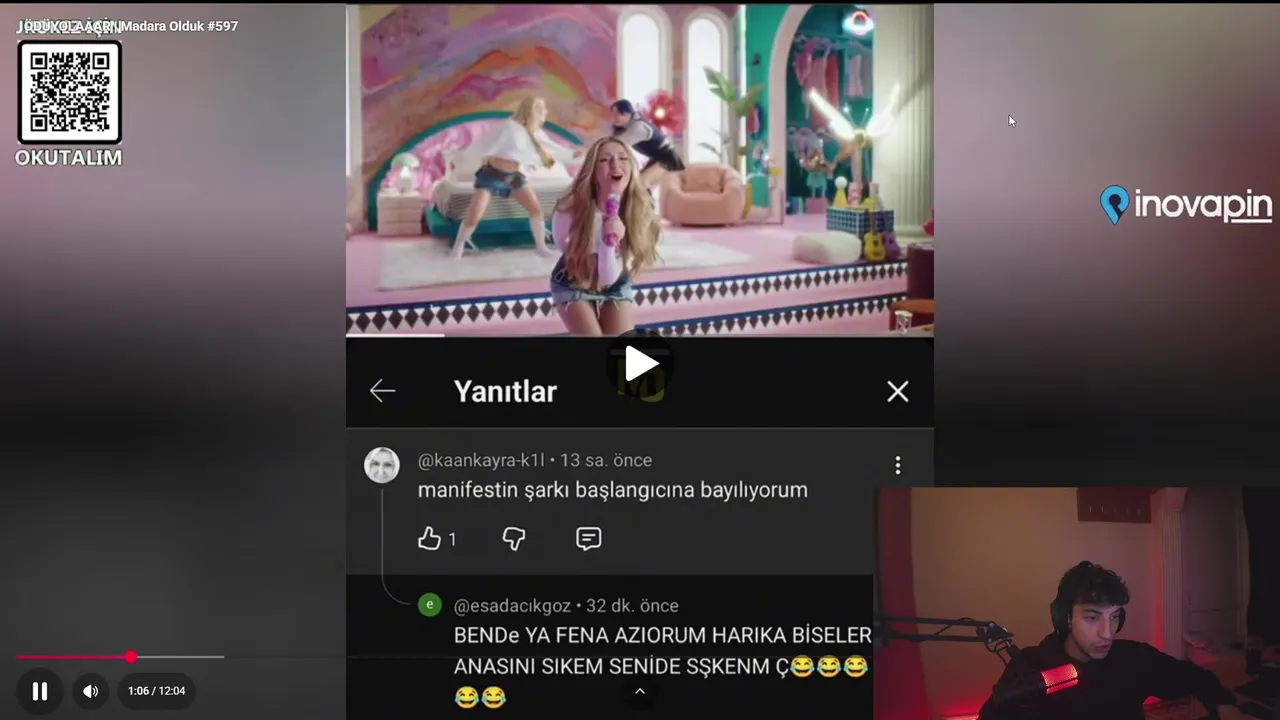Pause the video with the pause button
This screenshot has height=720, width=1280.
click(40, 691)
